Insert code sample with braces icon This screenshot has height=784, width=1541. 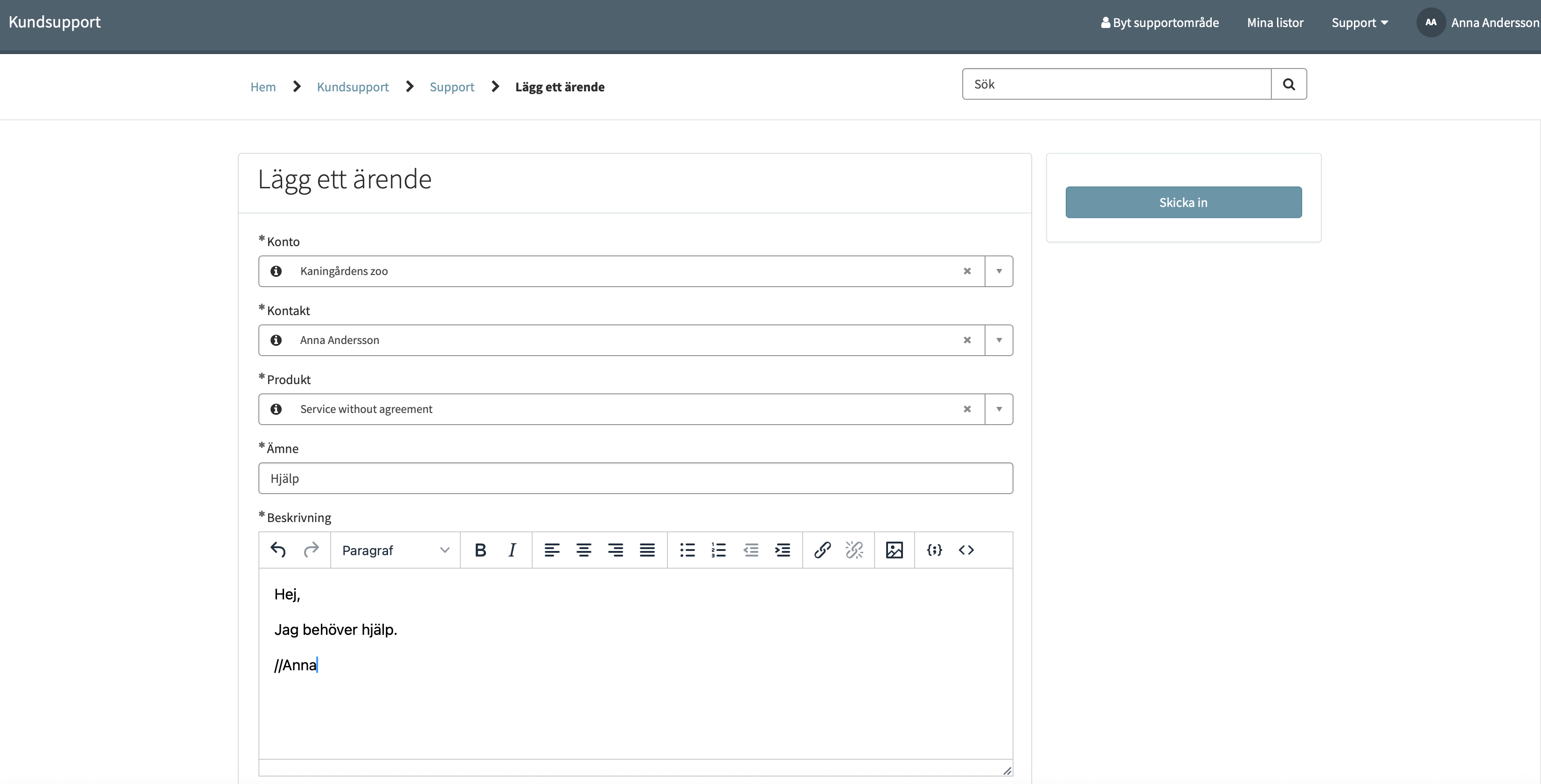[x=934, y=550]
